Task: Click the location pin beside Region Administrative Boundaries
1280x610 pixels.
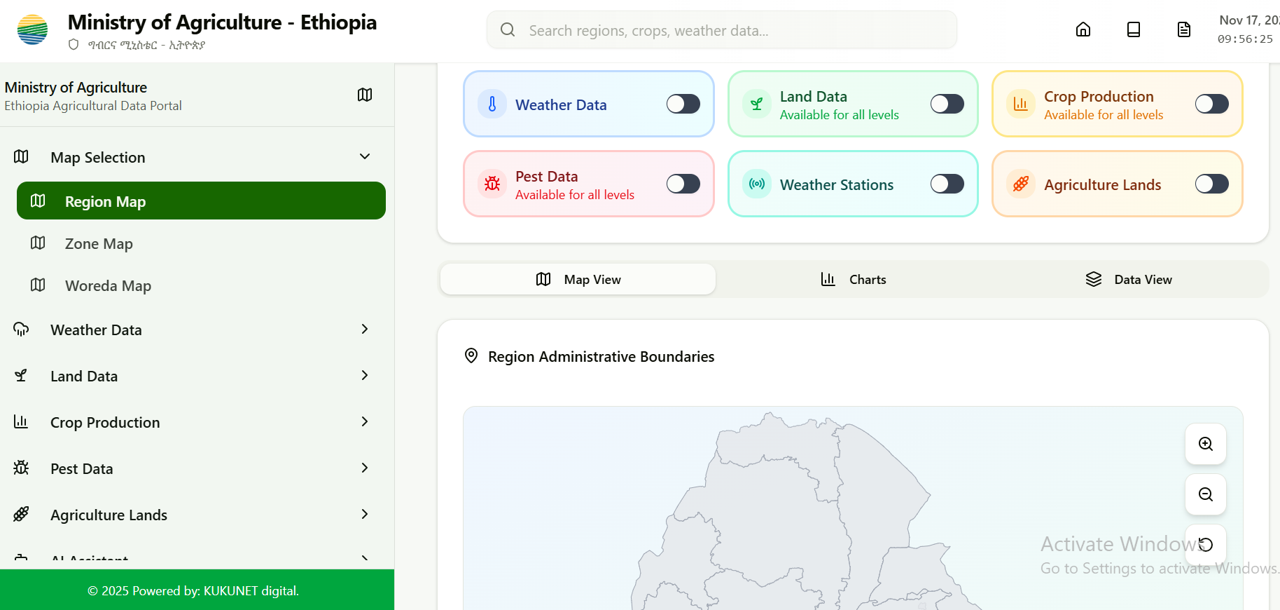Action: (471, 355)
